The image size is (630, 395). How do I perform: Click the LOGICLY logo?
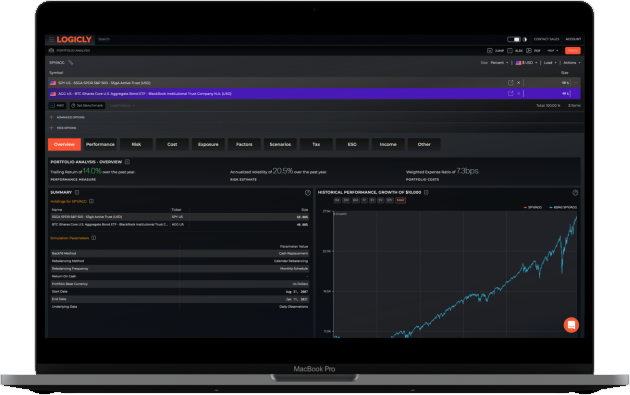74,39
